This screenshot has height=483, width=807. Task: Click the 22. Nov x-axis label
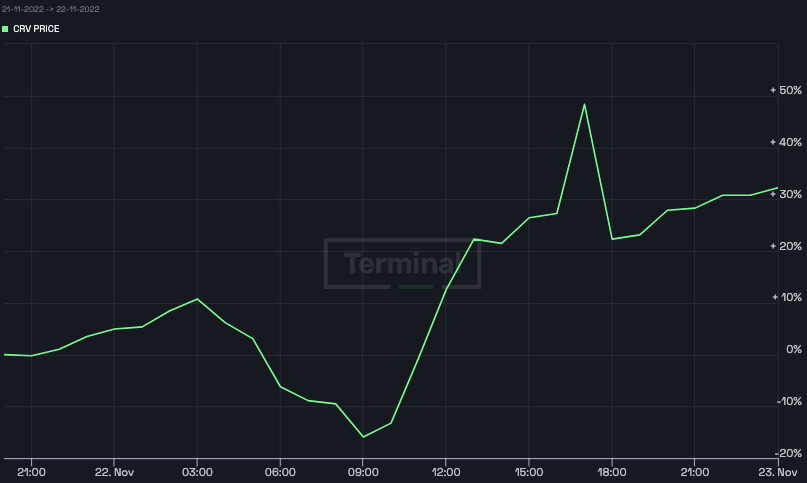(114, 472)
